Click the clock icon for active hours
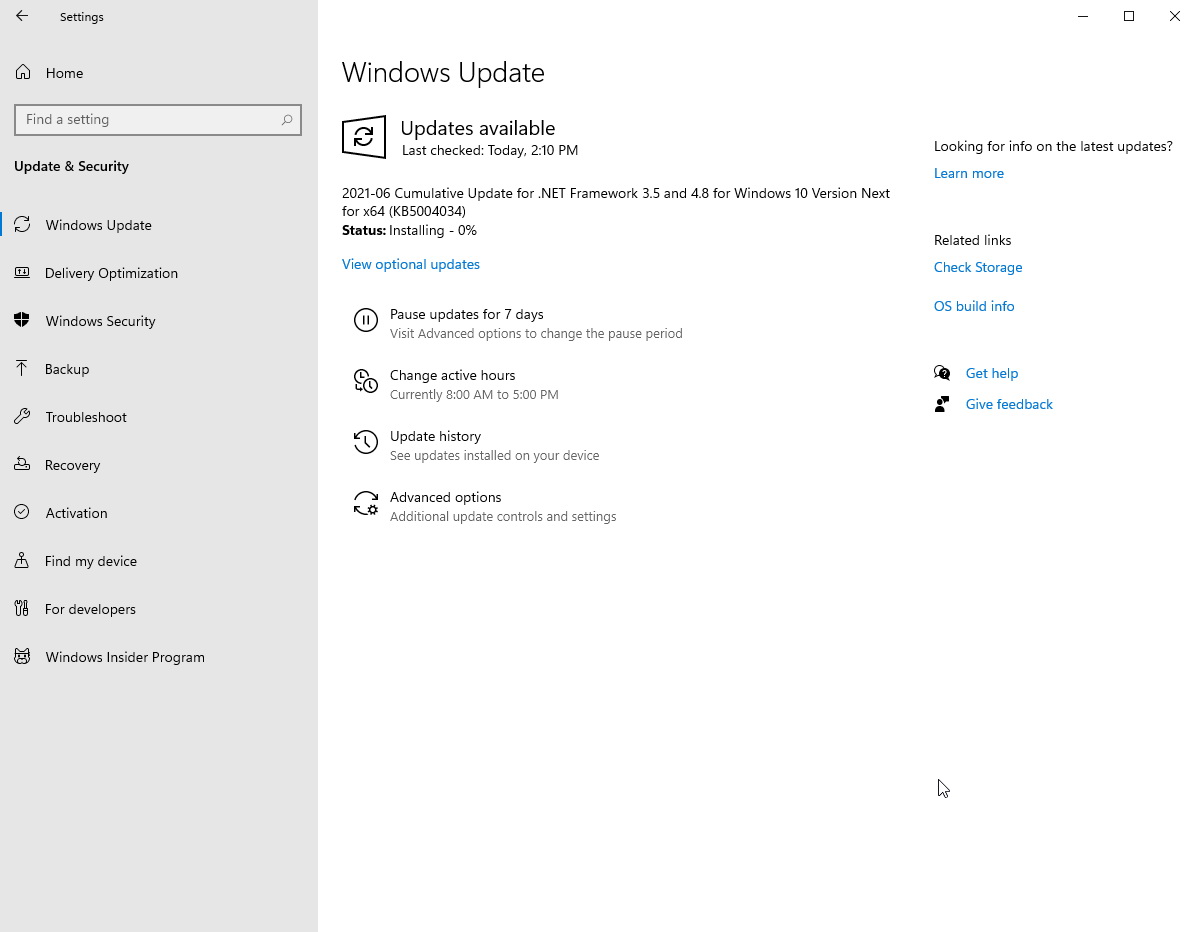The image size is (1197, 932). (x=366, y=381)
